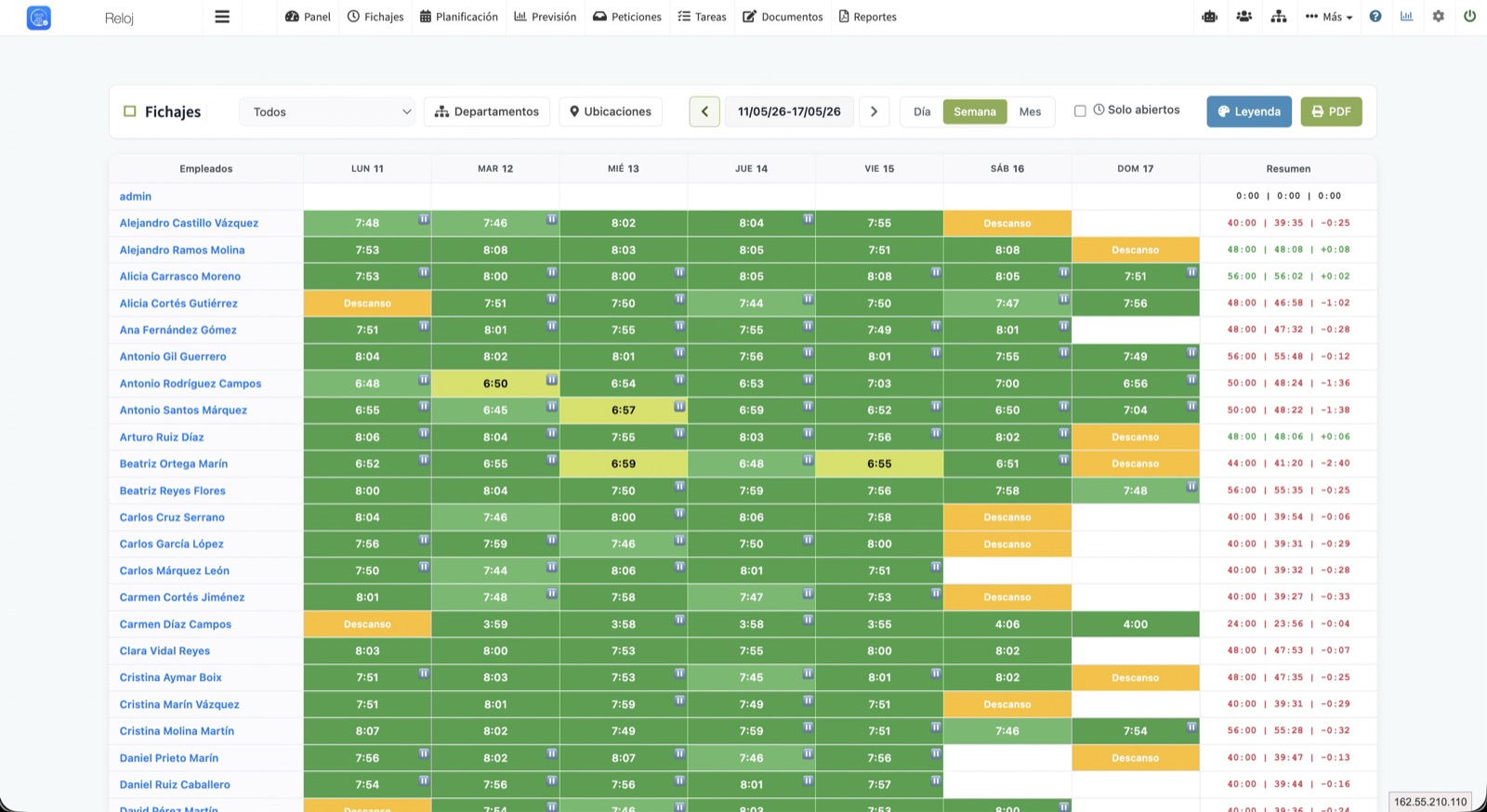Click the Departamentos button
1487x812 pixels.
(487, 111)
